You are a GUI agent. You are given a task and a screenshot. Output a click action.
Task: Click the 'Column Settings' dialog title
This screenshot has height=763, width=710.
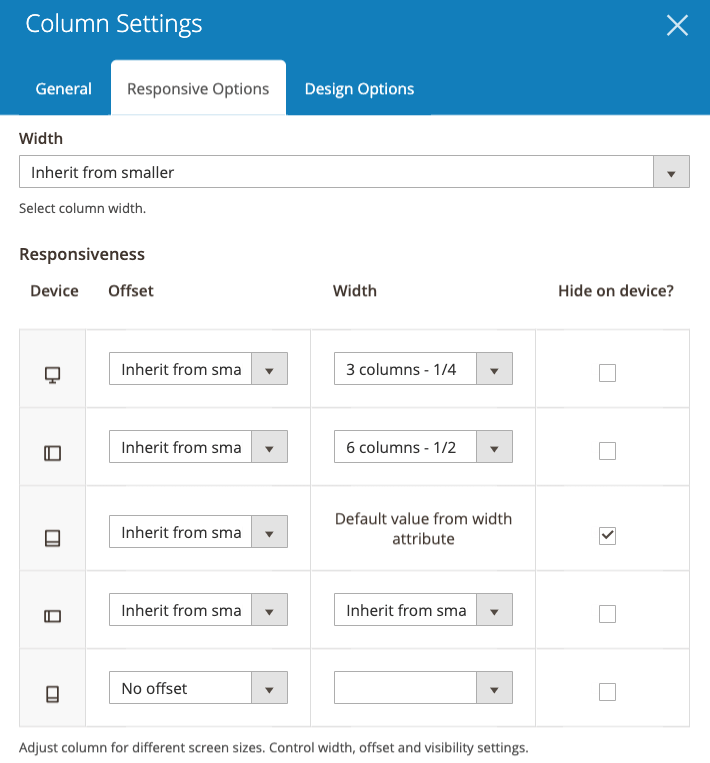click(113, 24)
